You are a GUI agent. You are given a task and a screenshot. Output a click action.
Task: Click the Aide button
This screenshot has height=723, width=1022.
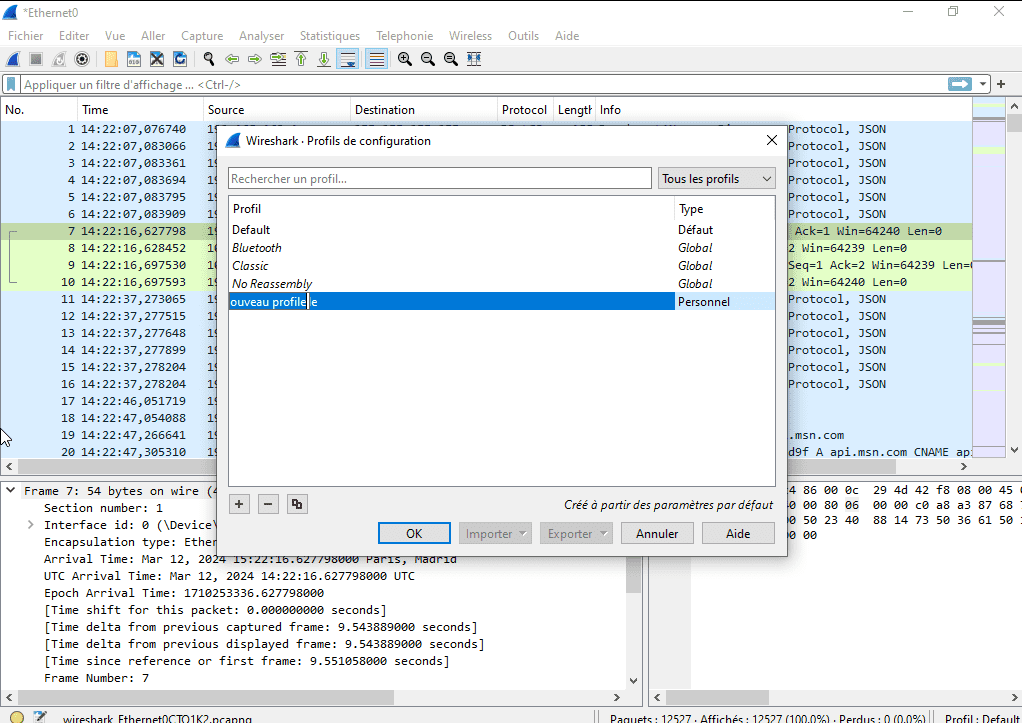click(x=738, y=533)
